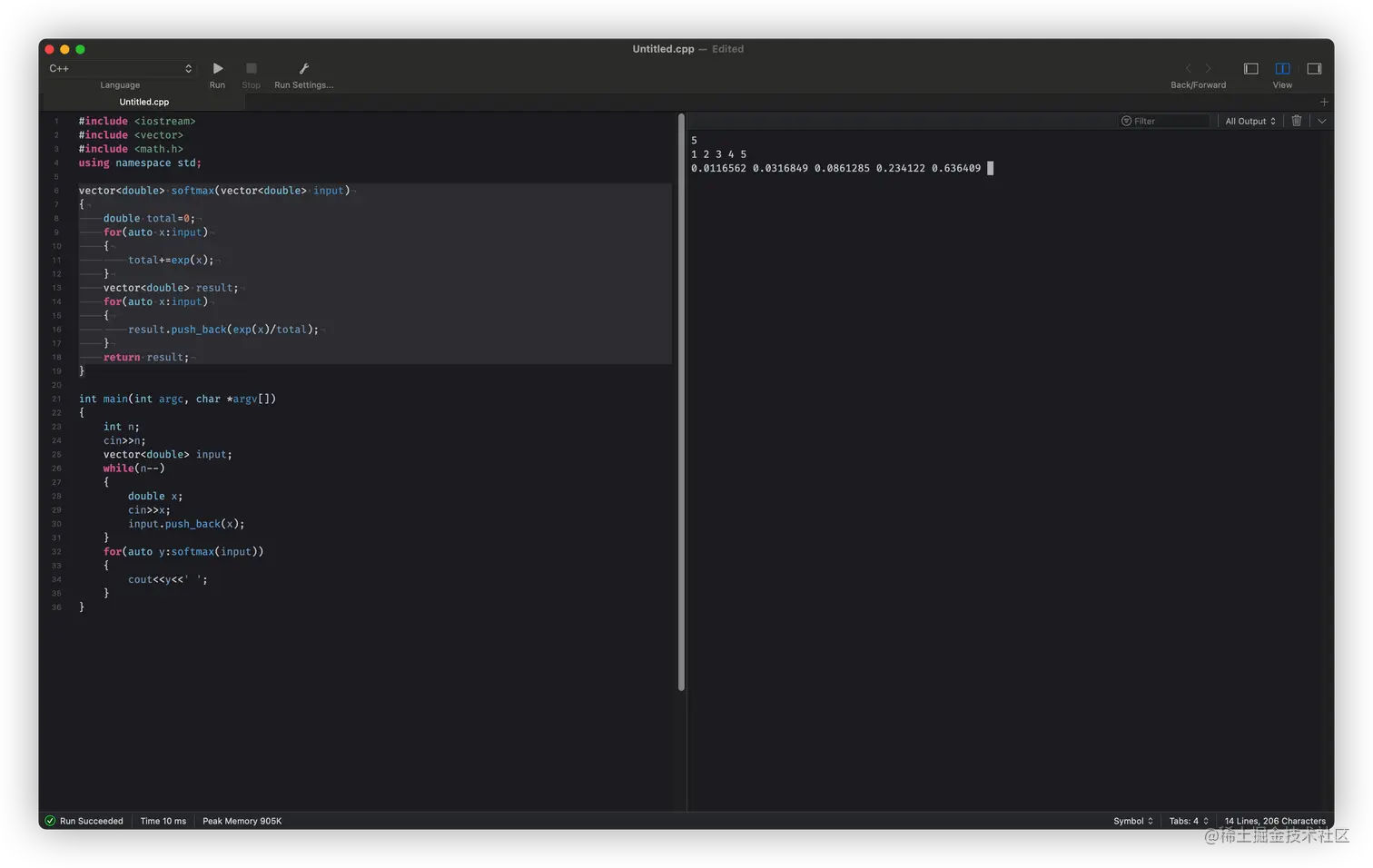Viewport: 1373px width, 868px height.
Task: Click 14 Lines, 206 Characters status
Action: (x=1275, y=821)
